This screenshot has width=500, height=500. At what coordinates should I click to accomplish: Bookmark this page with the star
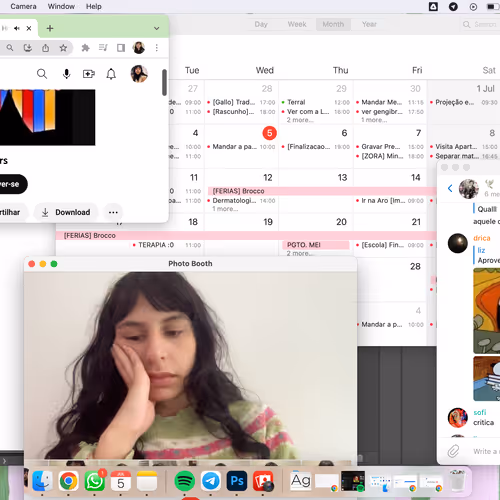[x=63, y=48]
